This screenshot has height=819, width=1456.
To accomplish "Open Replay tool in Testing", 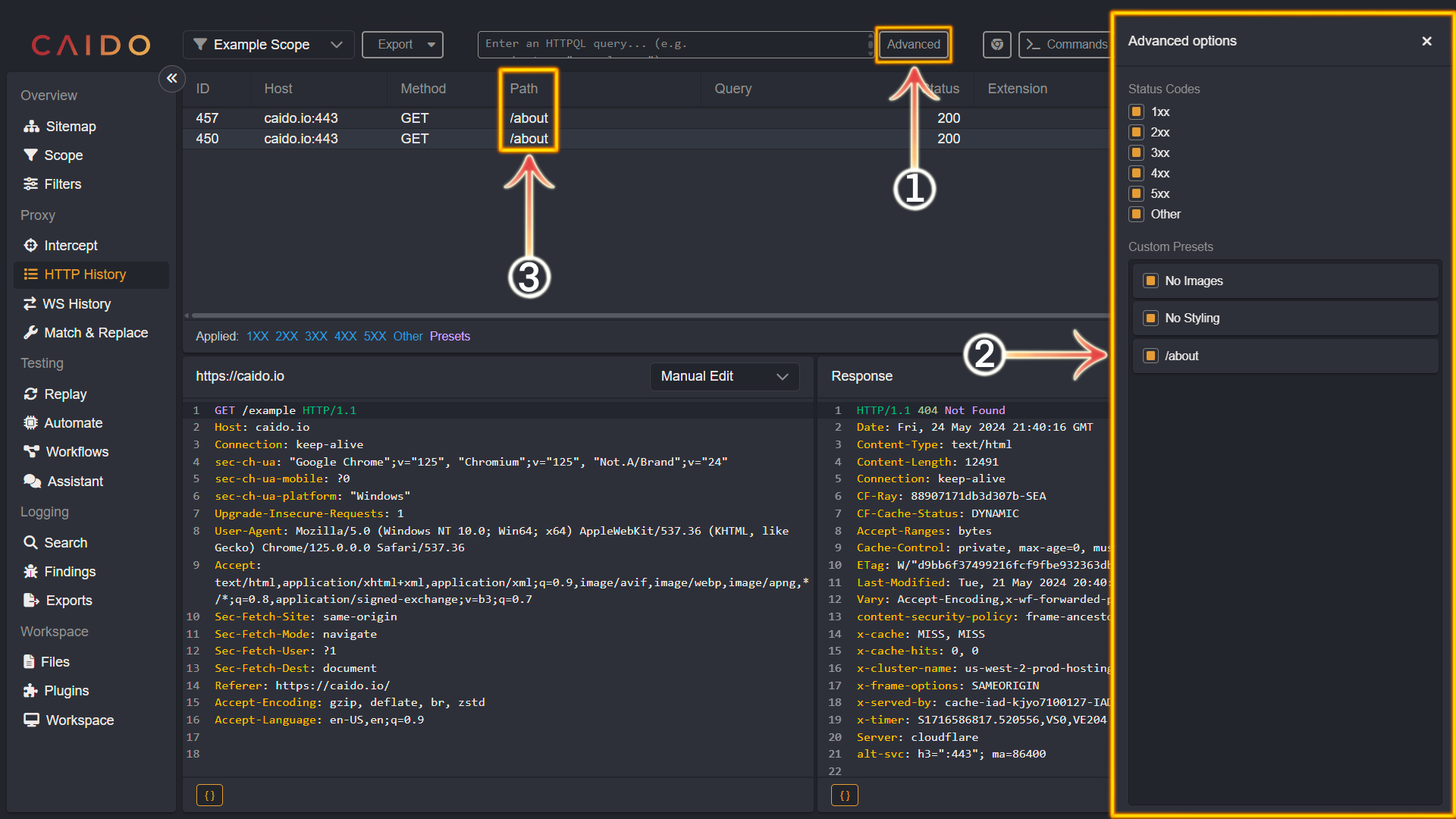I will pos(65,394).
